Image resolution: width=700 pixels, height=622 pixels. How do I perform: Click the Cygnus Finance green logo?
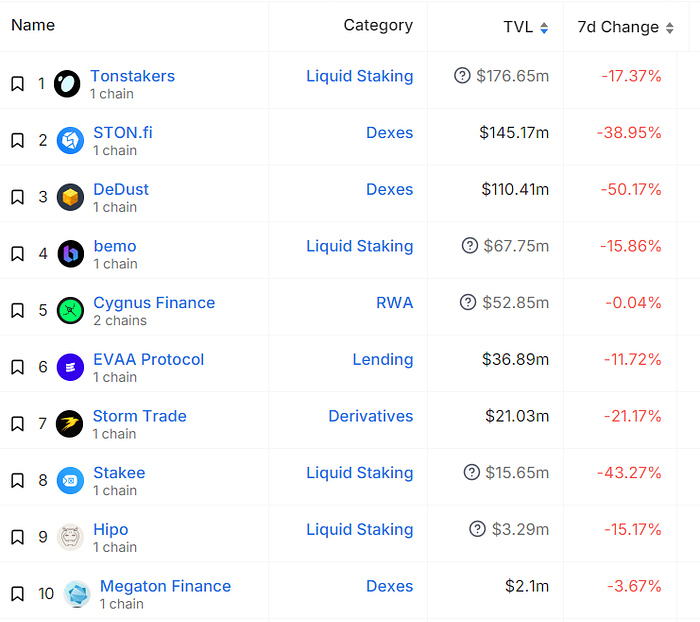point(70,310)
